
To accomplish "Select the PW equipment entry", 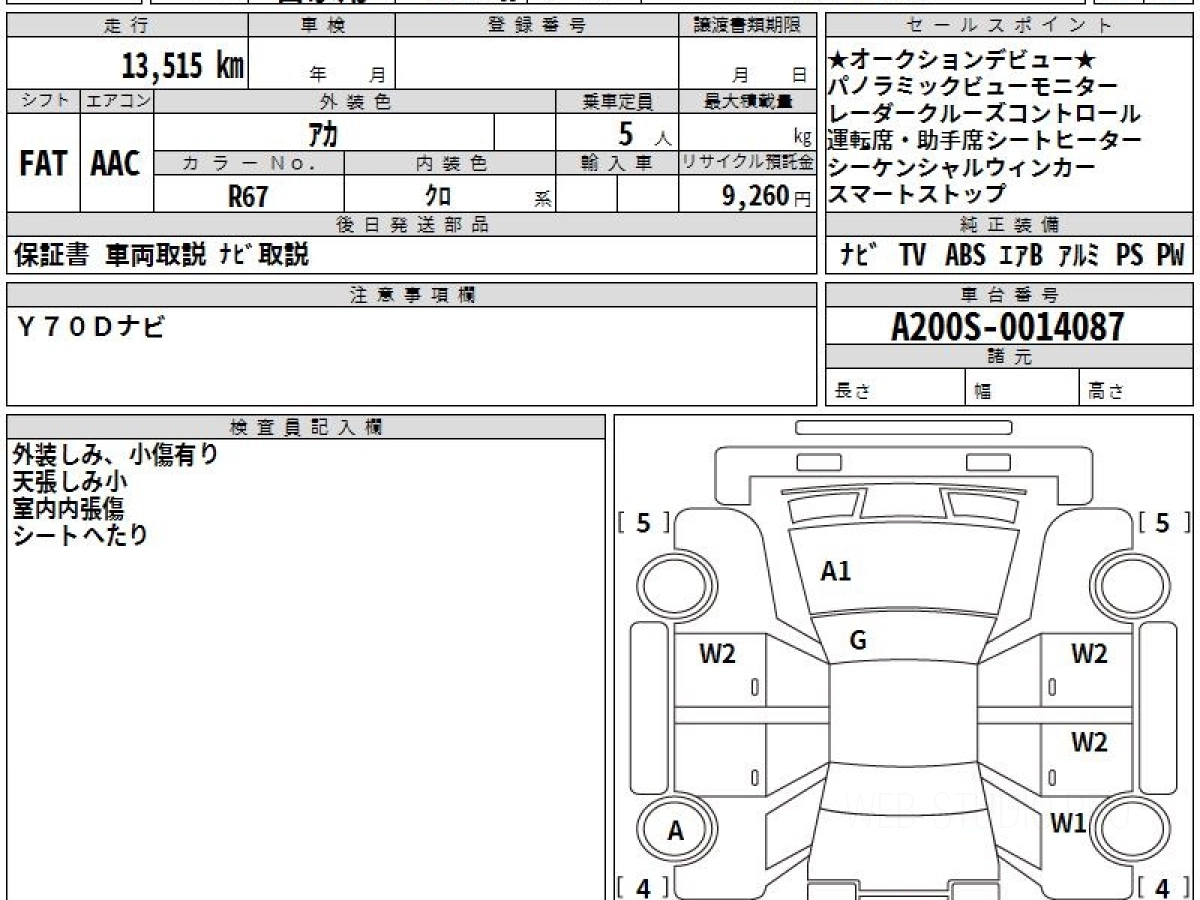I will point(1170,255).
